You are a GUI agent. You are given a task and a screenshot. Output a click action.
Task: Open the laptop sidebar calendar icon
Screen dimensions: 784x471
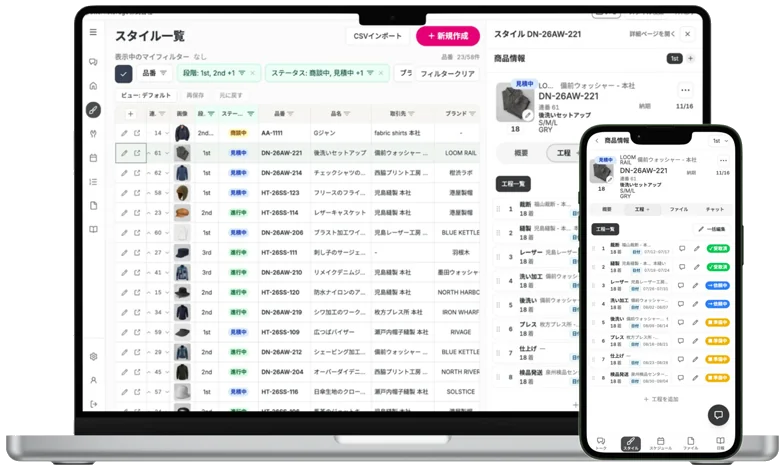(94, 158)
